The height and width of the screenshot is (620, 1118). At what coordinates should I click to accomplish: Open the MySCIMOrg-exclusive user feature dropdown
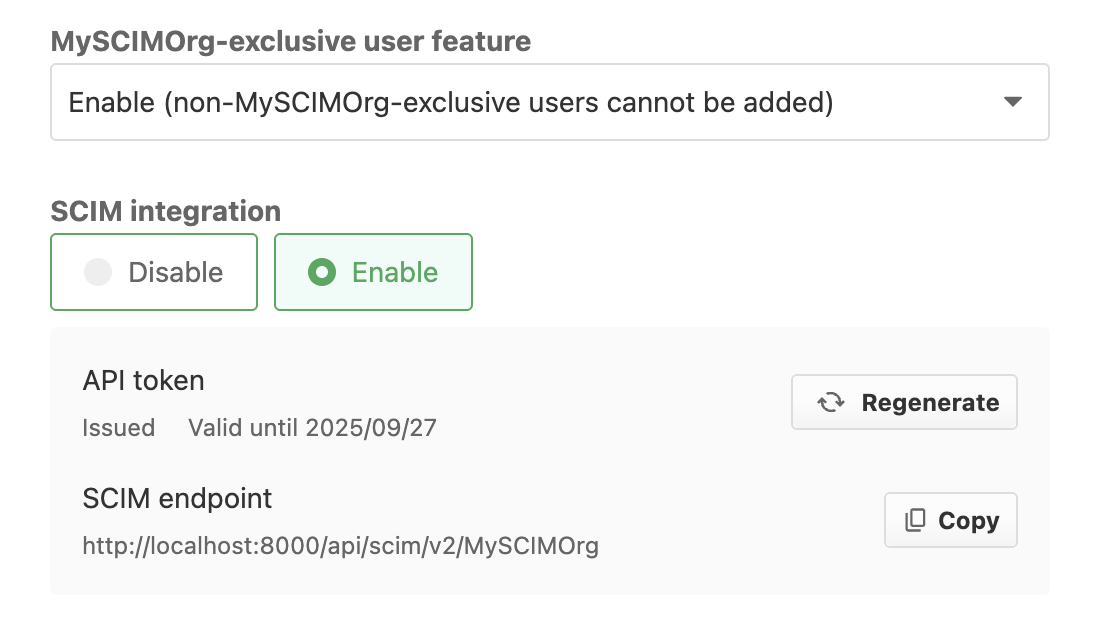(550, 101)
